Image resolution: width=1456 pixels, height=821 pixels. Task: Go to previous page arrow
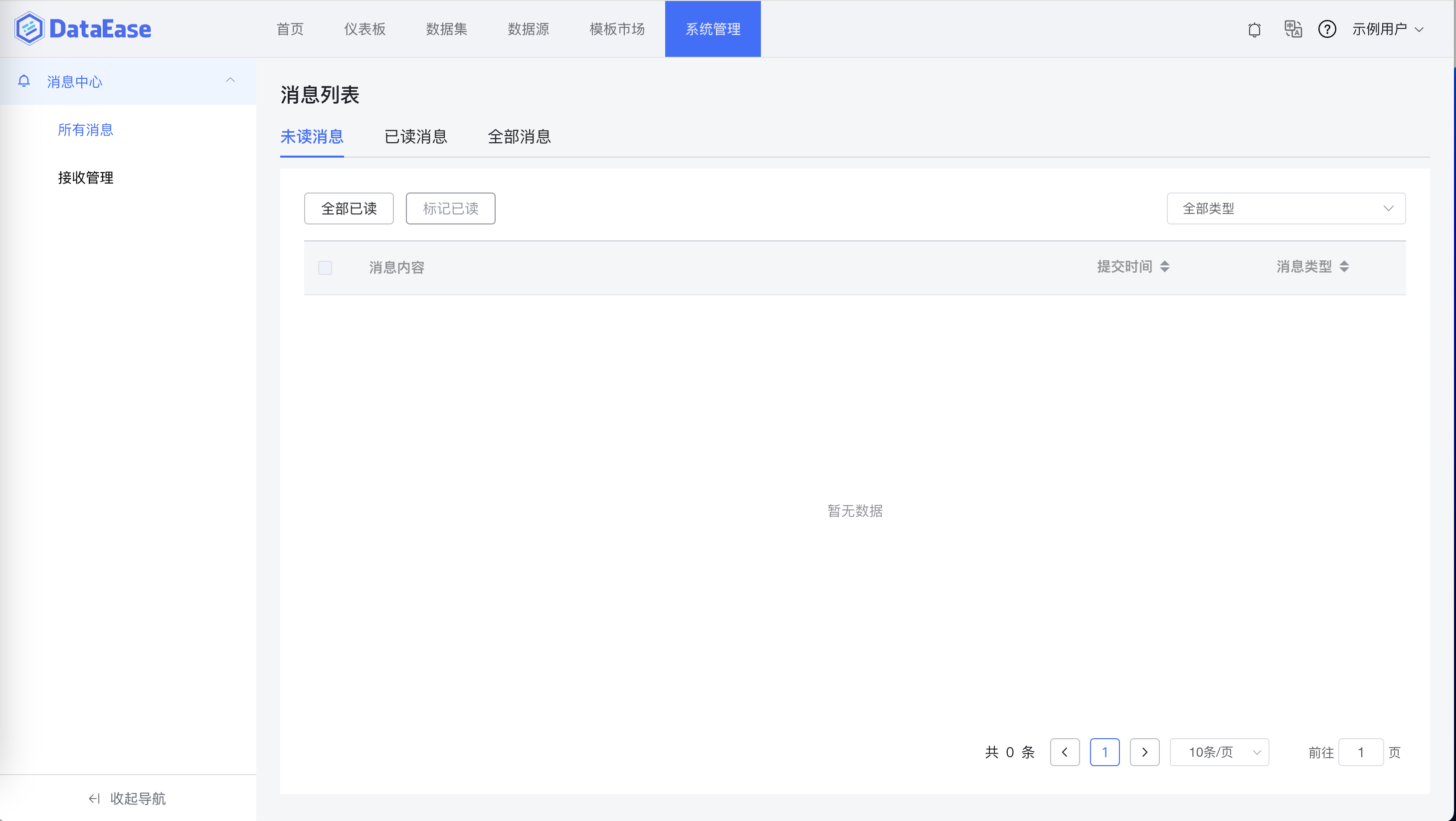click(1065, 752)
